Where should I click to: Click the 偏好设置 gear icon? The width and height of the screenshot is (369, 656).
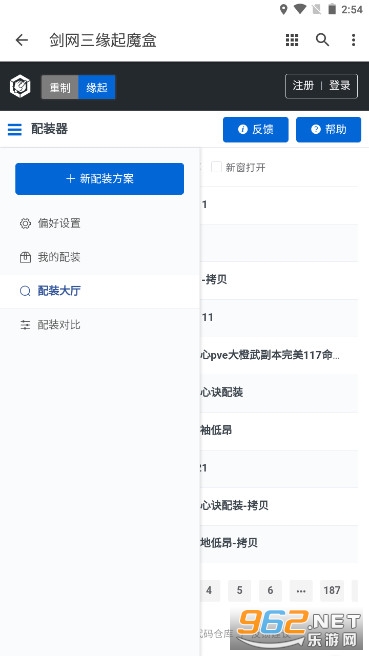click(26, 223)
